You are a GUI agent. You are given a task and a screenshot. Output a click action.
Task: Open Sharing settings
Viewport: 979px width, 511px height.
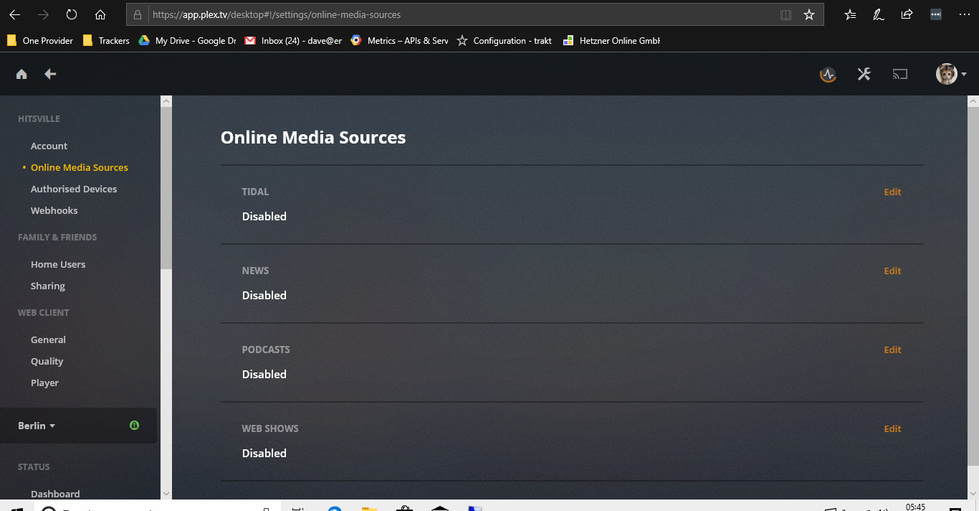pos(48,286)
